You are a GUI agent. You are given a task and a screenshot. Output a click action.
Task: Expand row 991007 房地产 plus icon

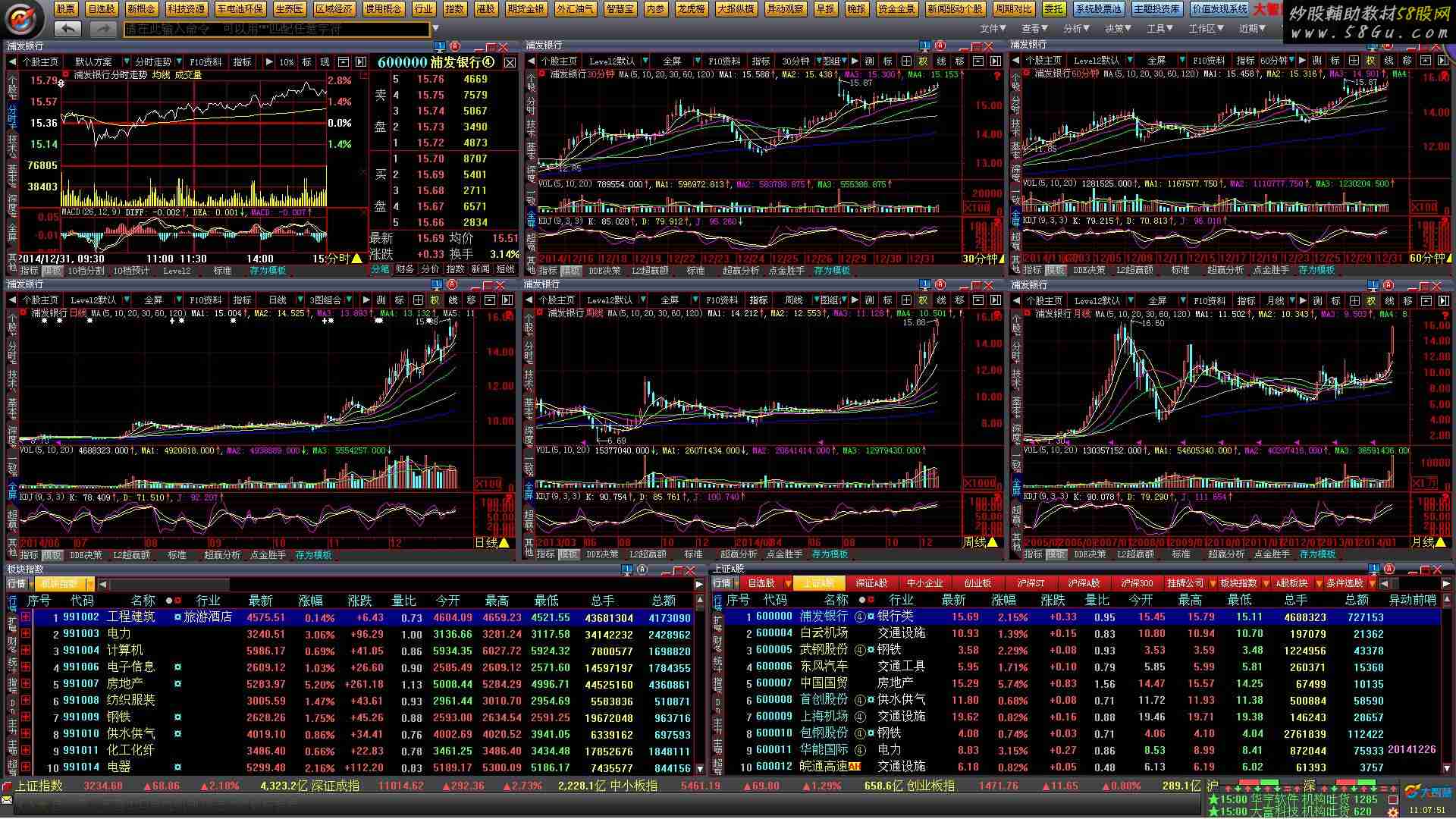[27, 684]
